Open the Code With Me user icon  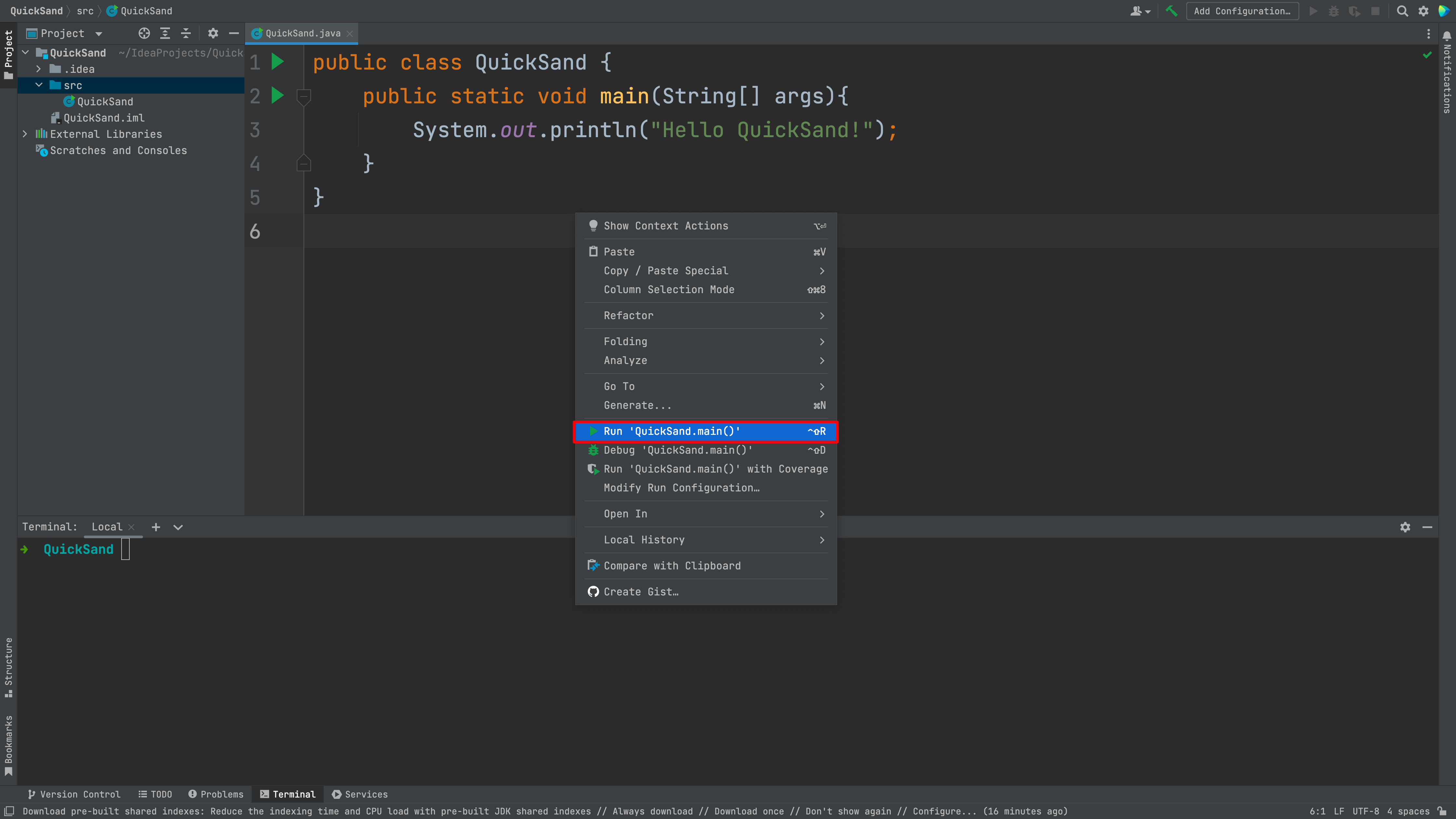(1140, 11)
